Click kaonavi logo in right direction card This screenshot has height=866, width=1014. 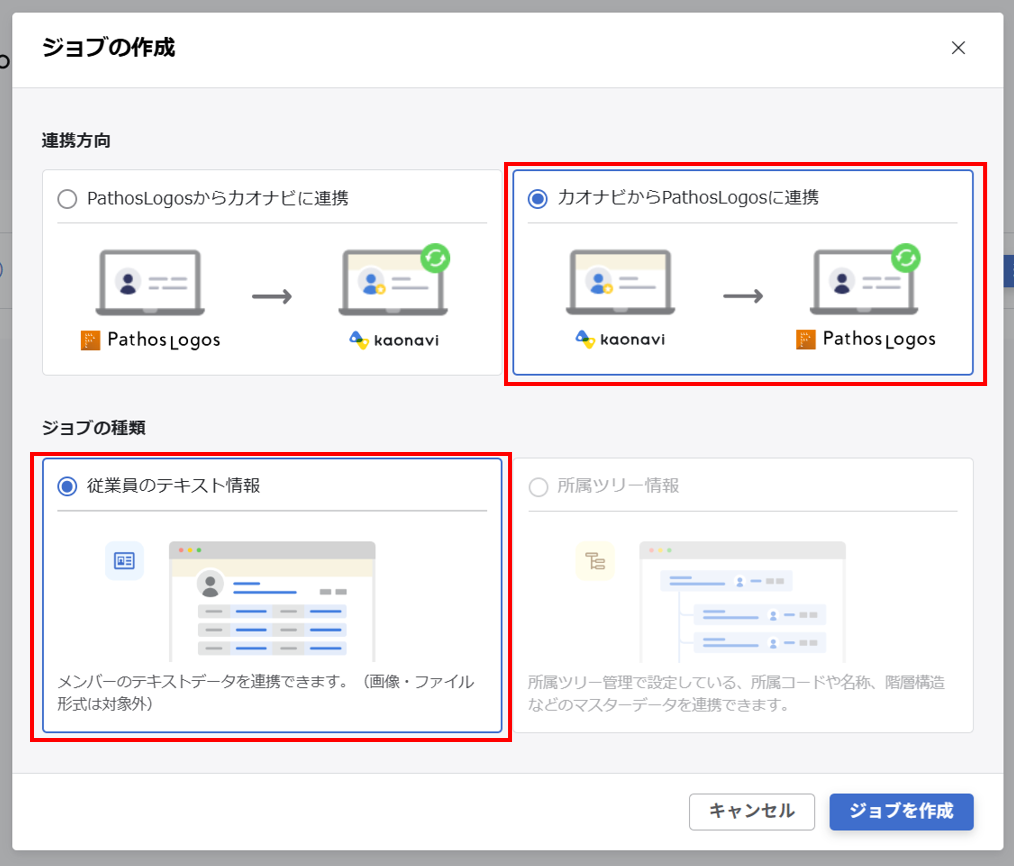tap(620, 340)
